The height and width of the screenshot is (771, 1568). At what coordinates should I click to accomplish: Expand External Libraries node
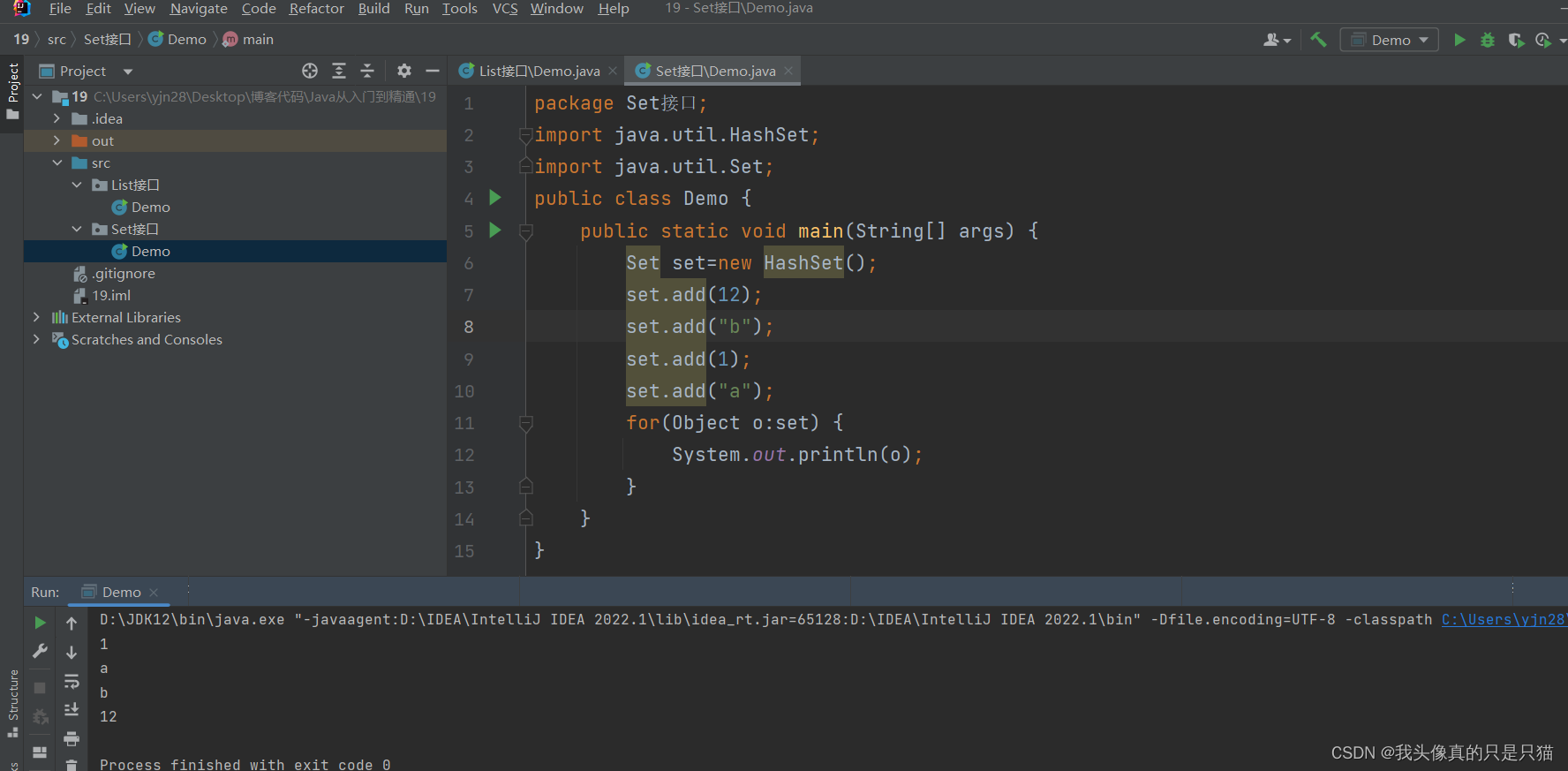[x=36, y=317]
